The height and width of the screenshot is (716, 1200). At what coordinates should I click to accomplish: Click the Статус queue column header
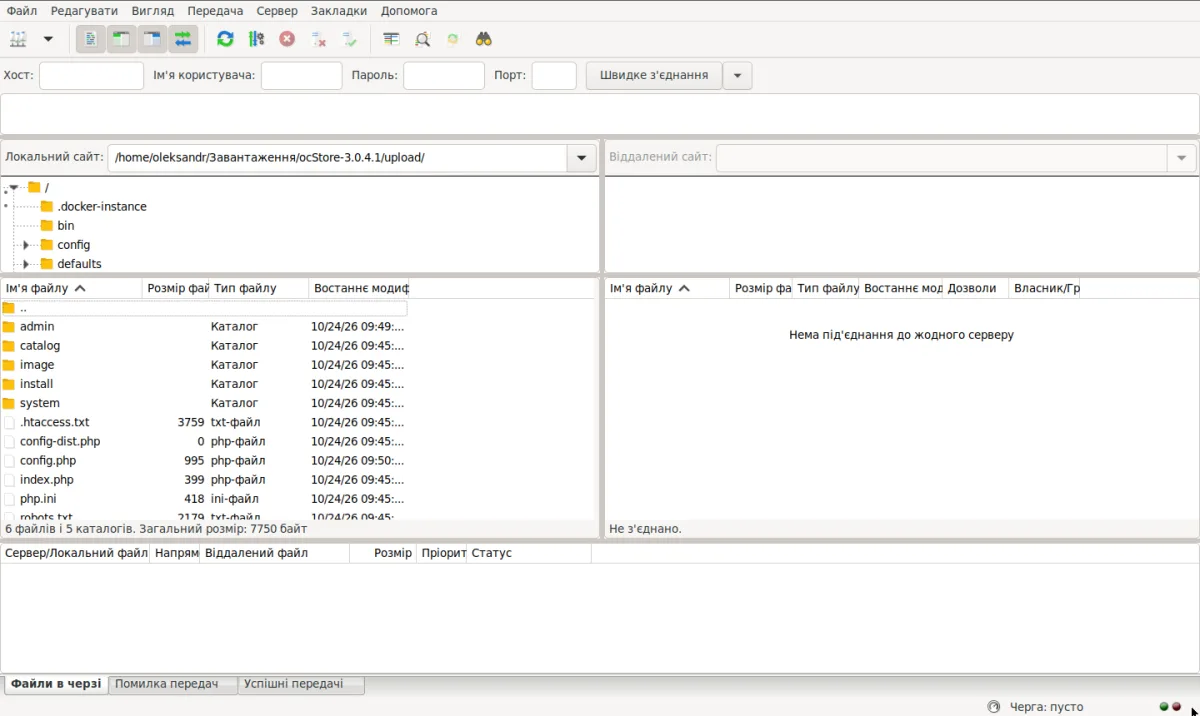click(x=529, y=553)
